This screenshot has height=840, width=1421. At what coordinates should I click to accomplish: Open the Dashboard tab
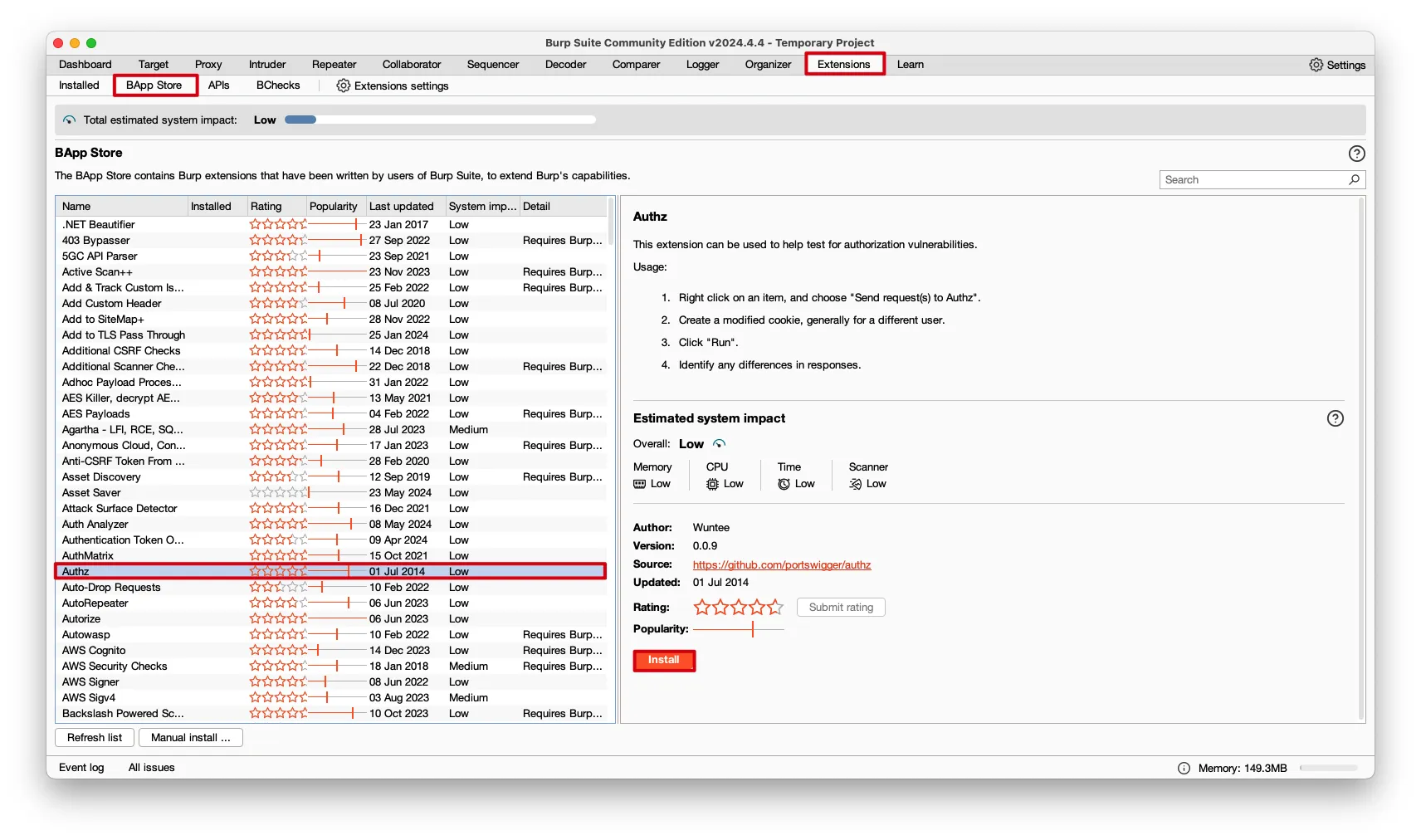pyautogui.click(x=85, y=65)
